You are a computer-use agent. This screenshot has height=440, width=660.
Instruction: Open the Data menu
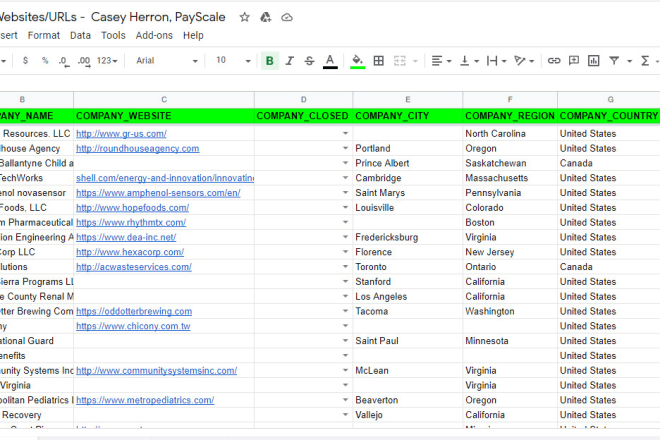pyautogui.click(x=80, y=35)
